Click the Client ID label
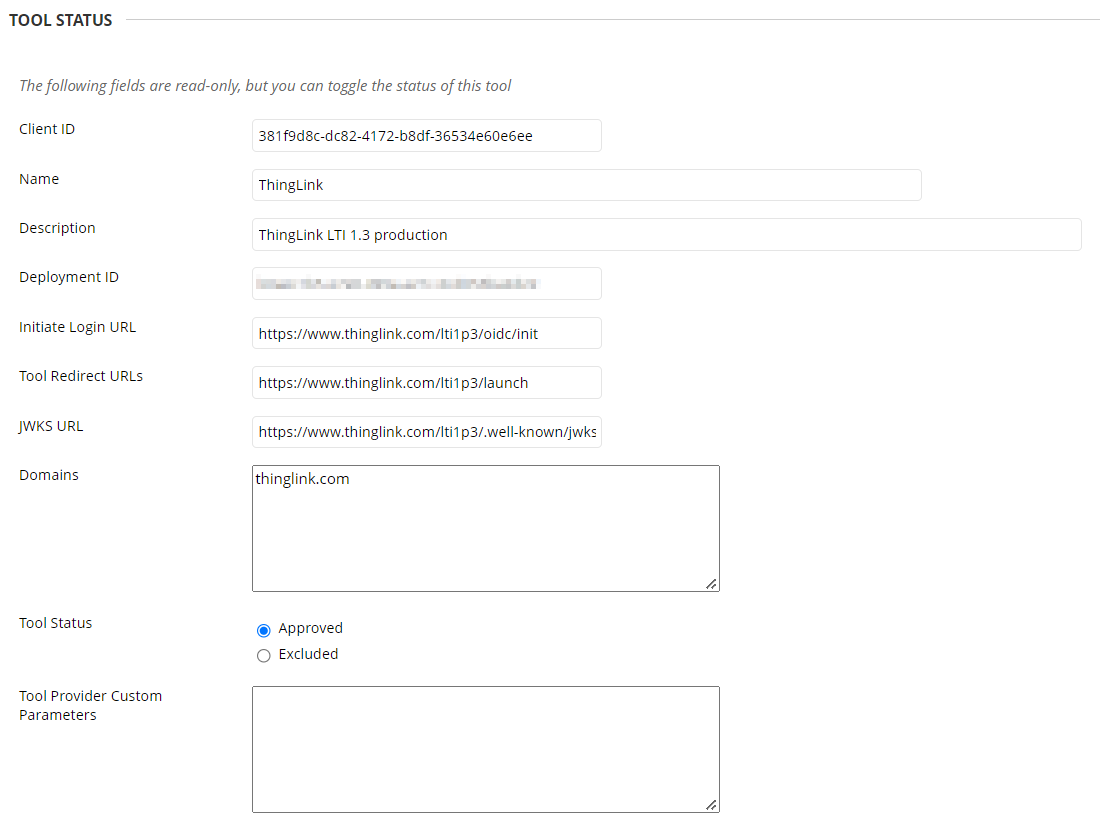Image resolution: width=1100 pixels, height=820 pixels. [x=47, y=129]
